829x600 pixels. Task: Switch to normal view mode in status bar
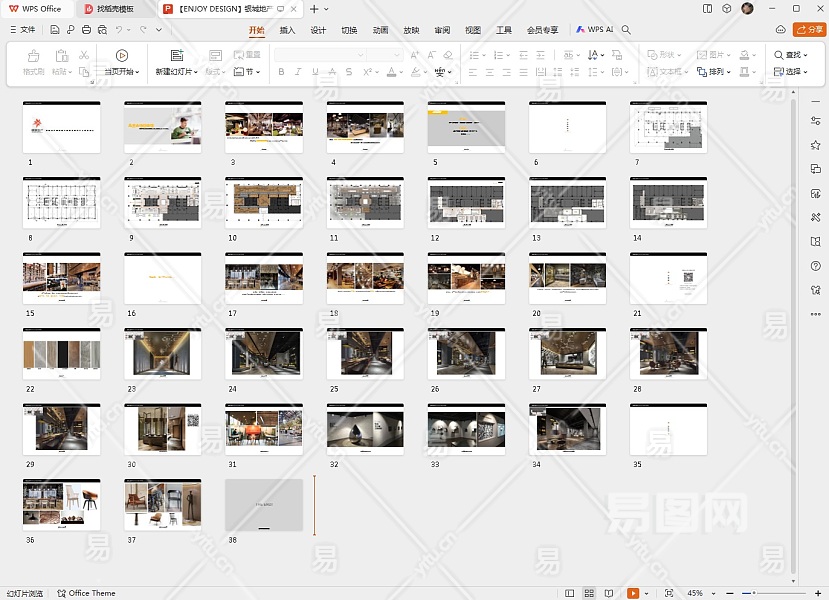(x=570, y=593)
